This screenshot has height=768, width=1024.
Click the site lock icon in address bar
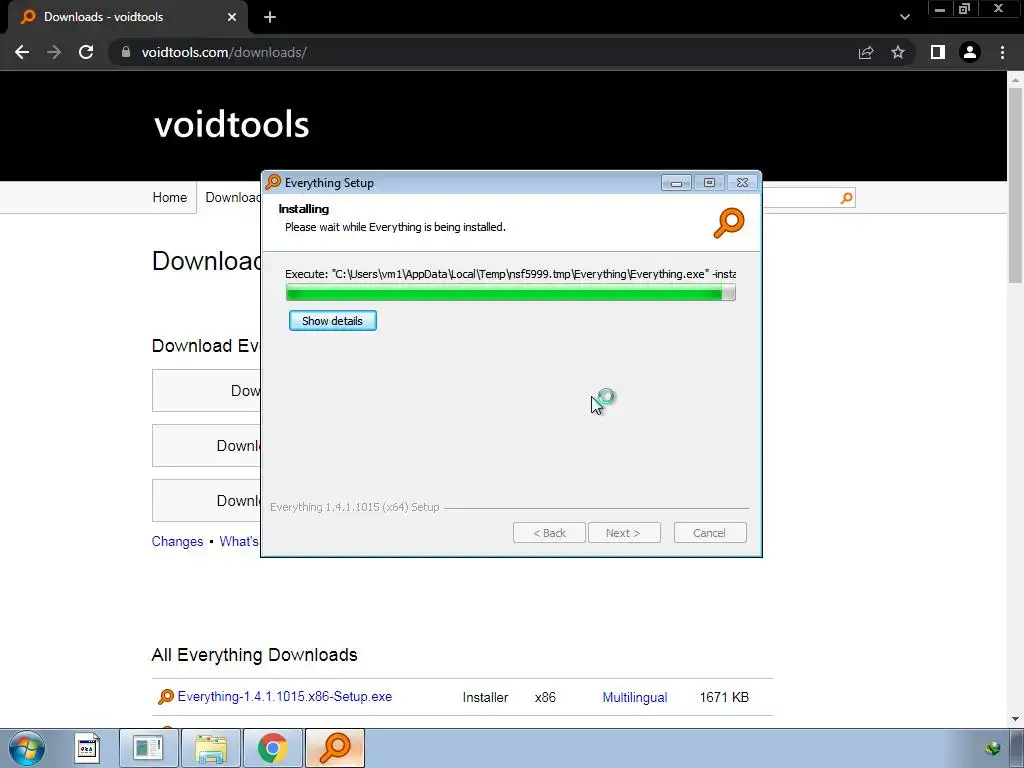click(x=126, y=52)
